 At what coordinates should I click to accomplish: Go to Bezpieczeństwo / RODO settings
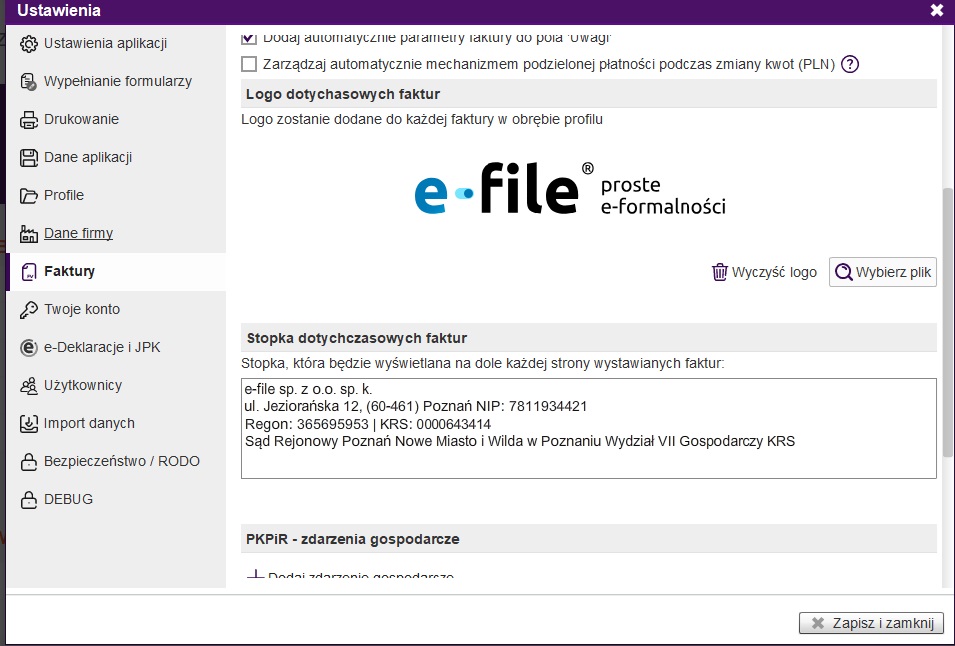121,461
